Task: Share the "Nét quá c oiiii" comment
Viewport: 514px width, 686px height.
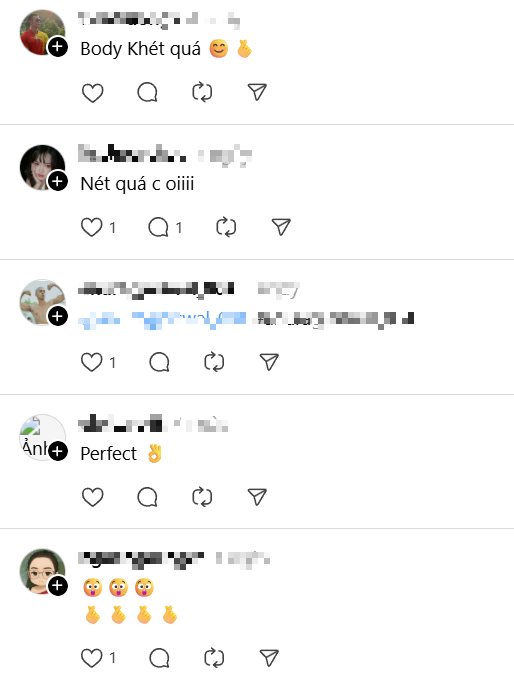Action: pos(281,227)
